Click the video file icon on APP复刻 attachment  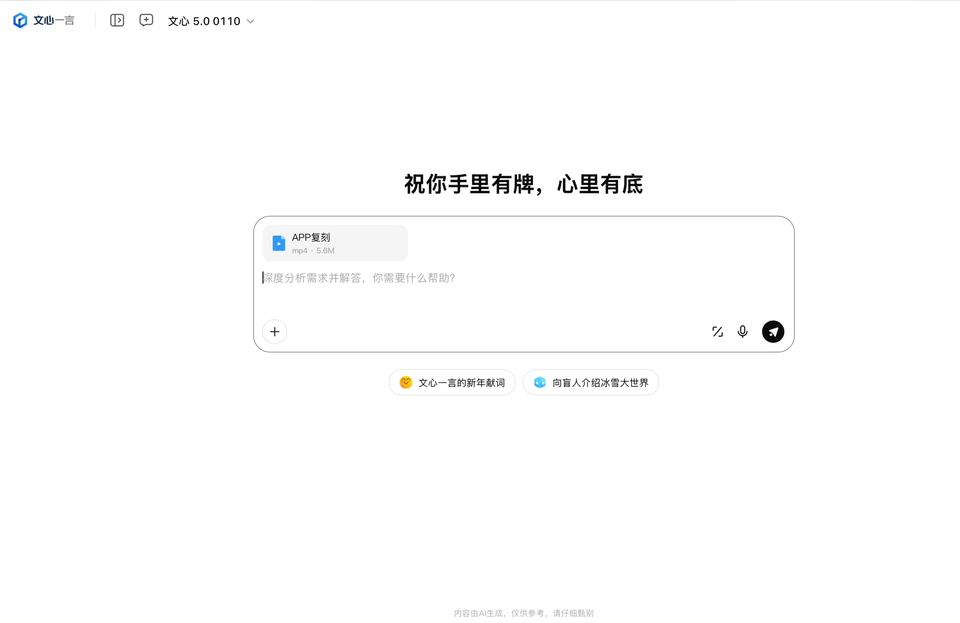pos(279,242)
